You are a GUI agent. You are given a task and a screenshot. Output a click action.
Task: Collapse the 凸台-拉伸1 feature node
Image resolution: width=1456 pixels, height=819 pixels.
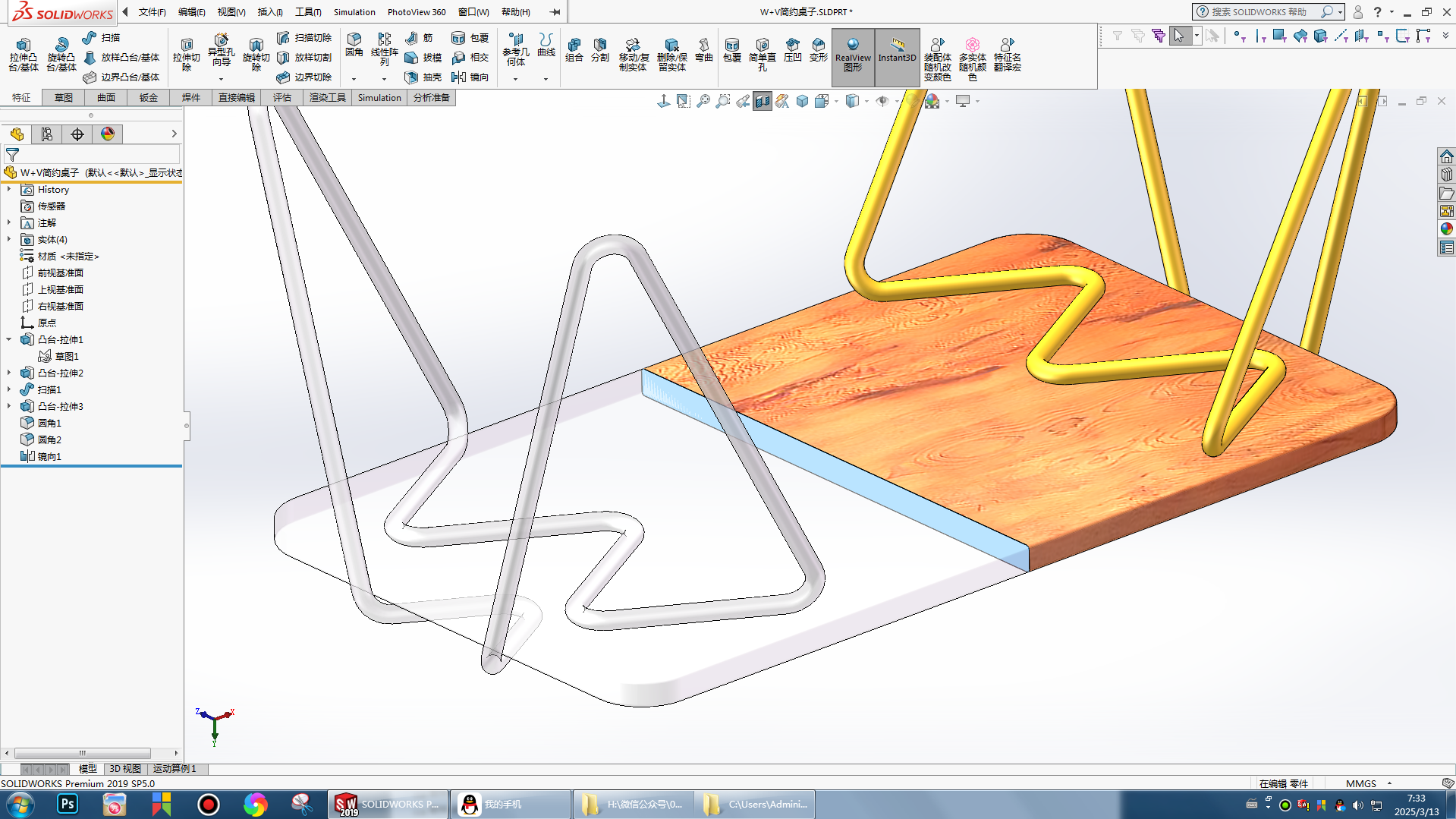coord(9,340)
